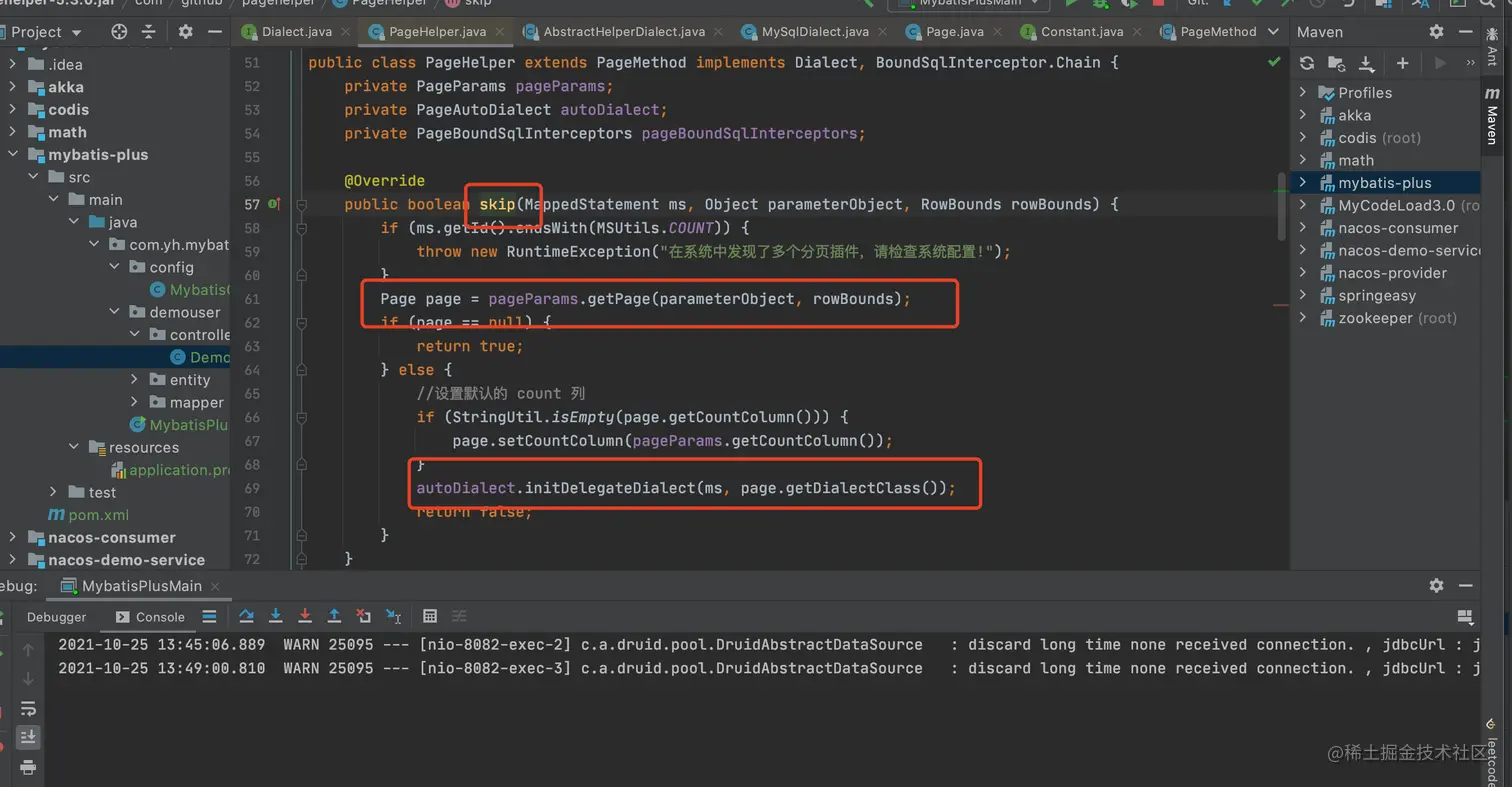
Task: Click the red Force Step Into icon
Action: pyautogui.click(x=305, y=616)
